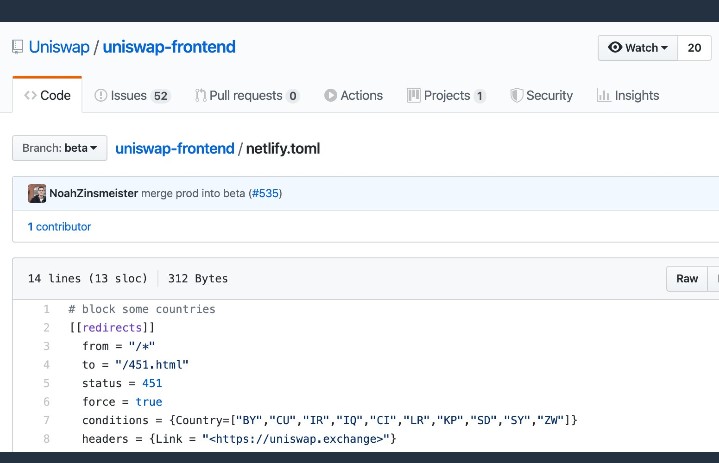Click the Actions play icon
Image resolution: width=719 pixels, height=463 pixels.
[x=330, y=95]
